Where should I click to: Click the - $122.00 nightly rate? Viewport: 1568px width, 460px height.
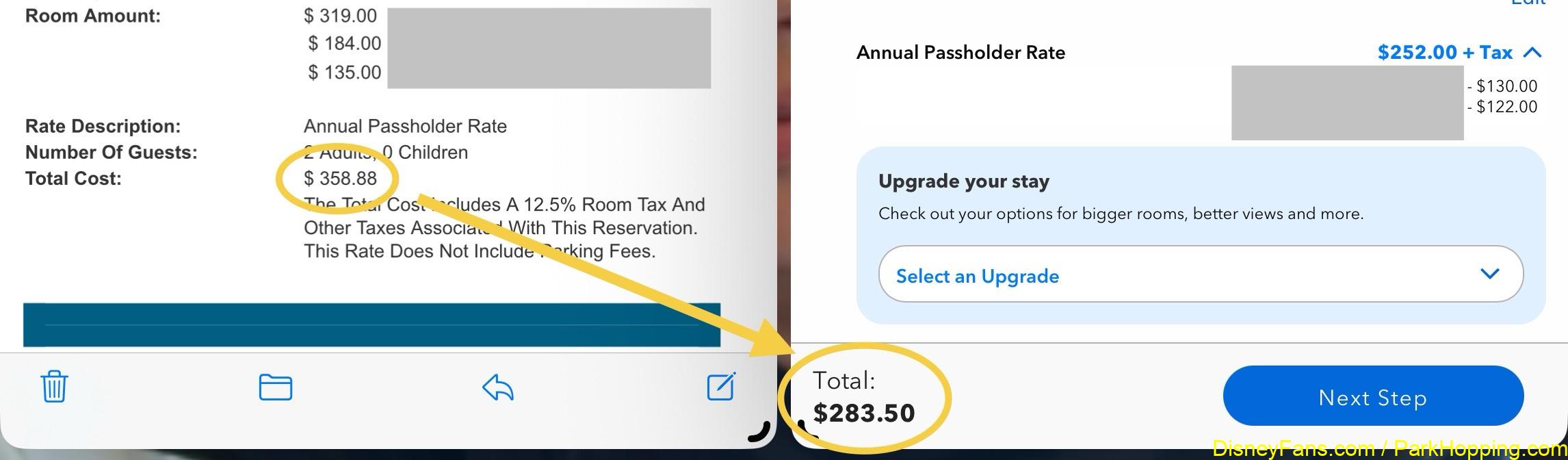(1502, 107)
